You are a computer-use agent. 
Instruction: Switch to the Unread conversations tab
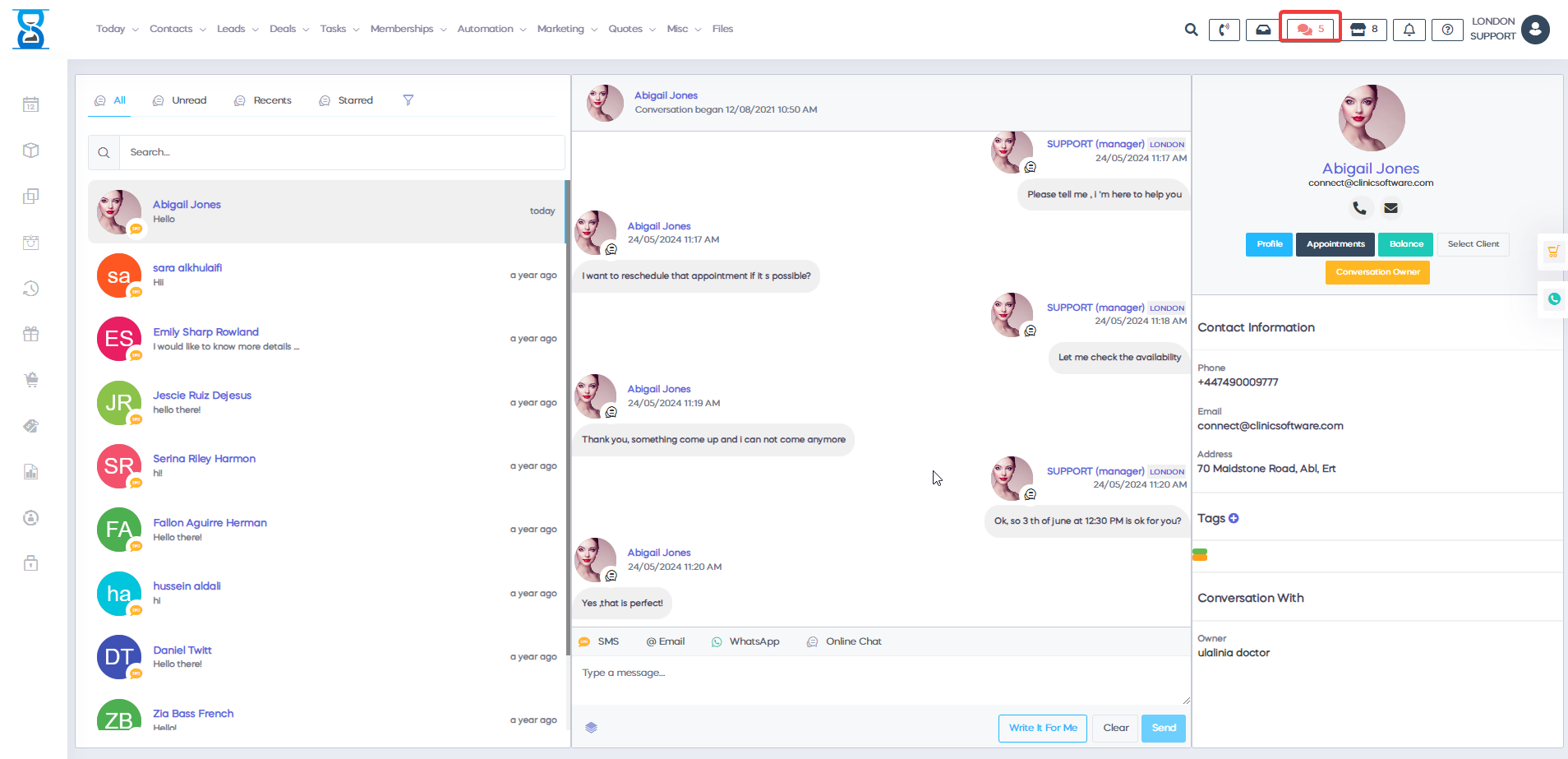[x=180, y=100]
